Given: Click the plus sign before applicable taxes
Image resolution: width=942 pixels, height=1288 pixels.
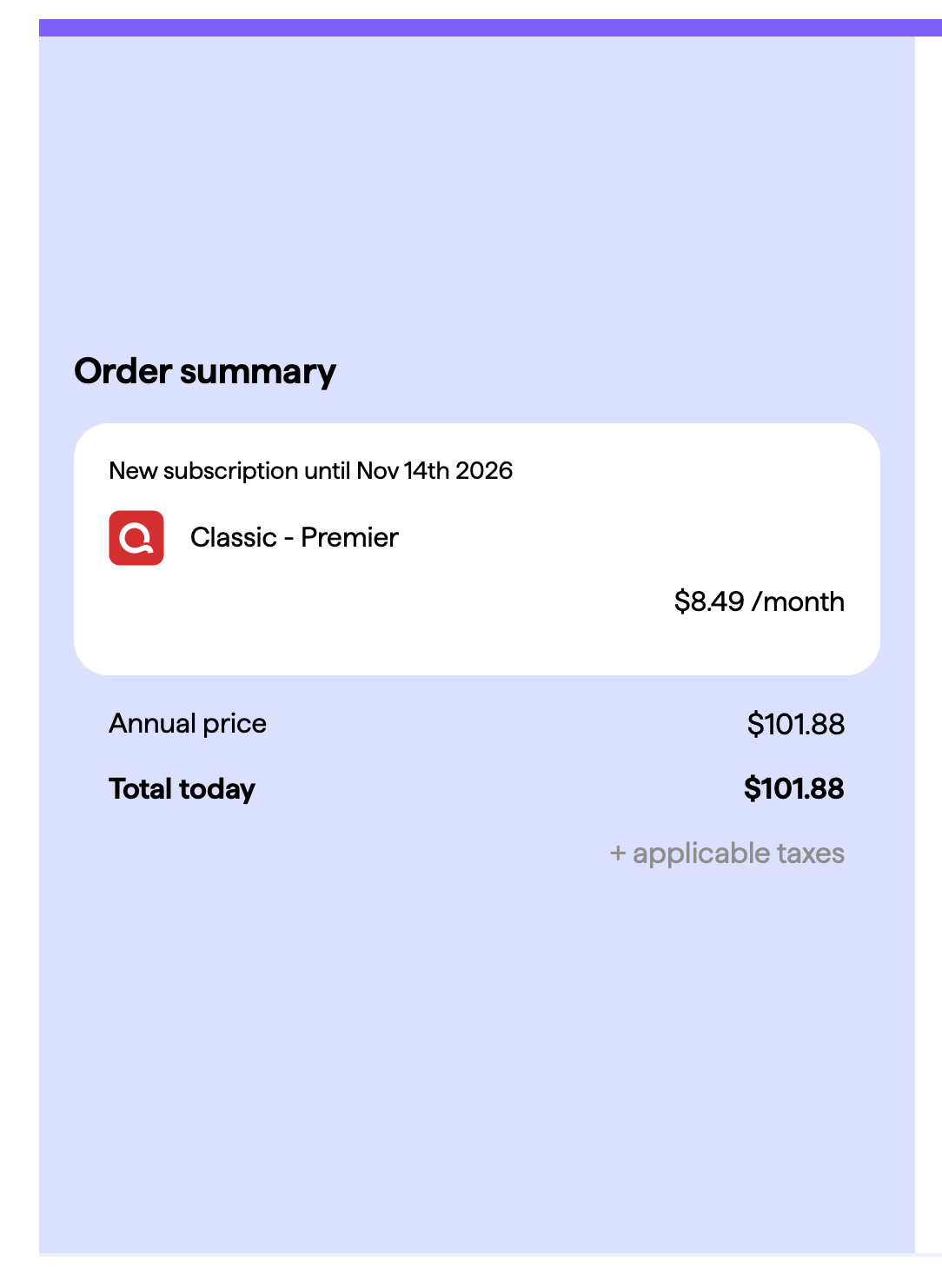Looking at the screenshot, I should point(618,853).
